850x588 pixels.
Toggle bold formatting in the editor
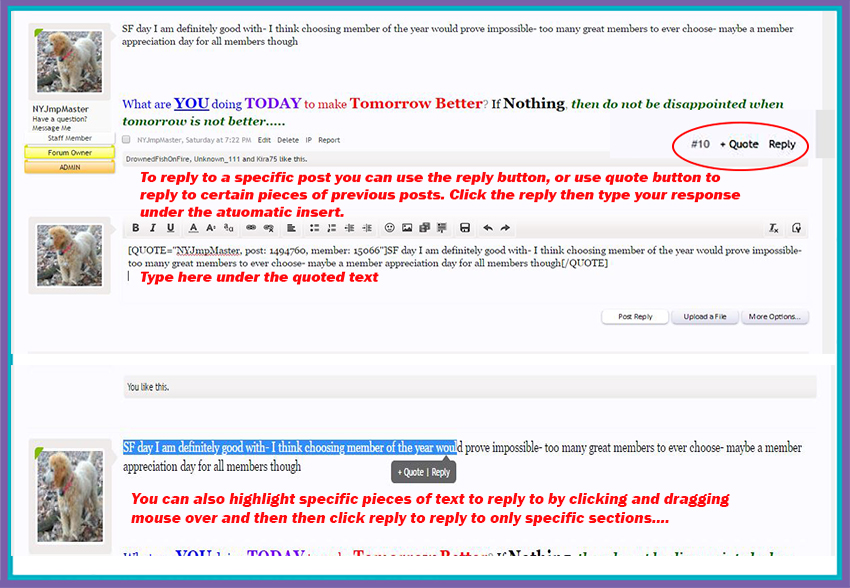136,228
